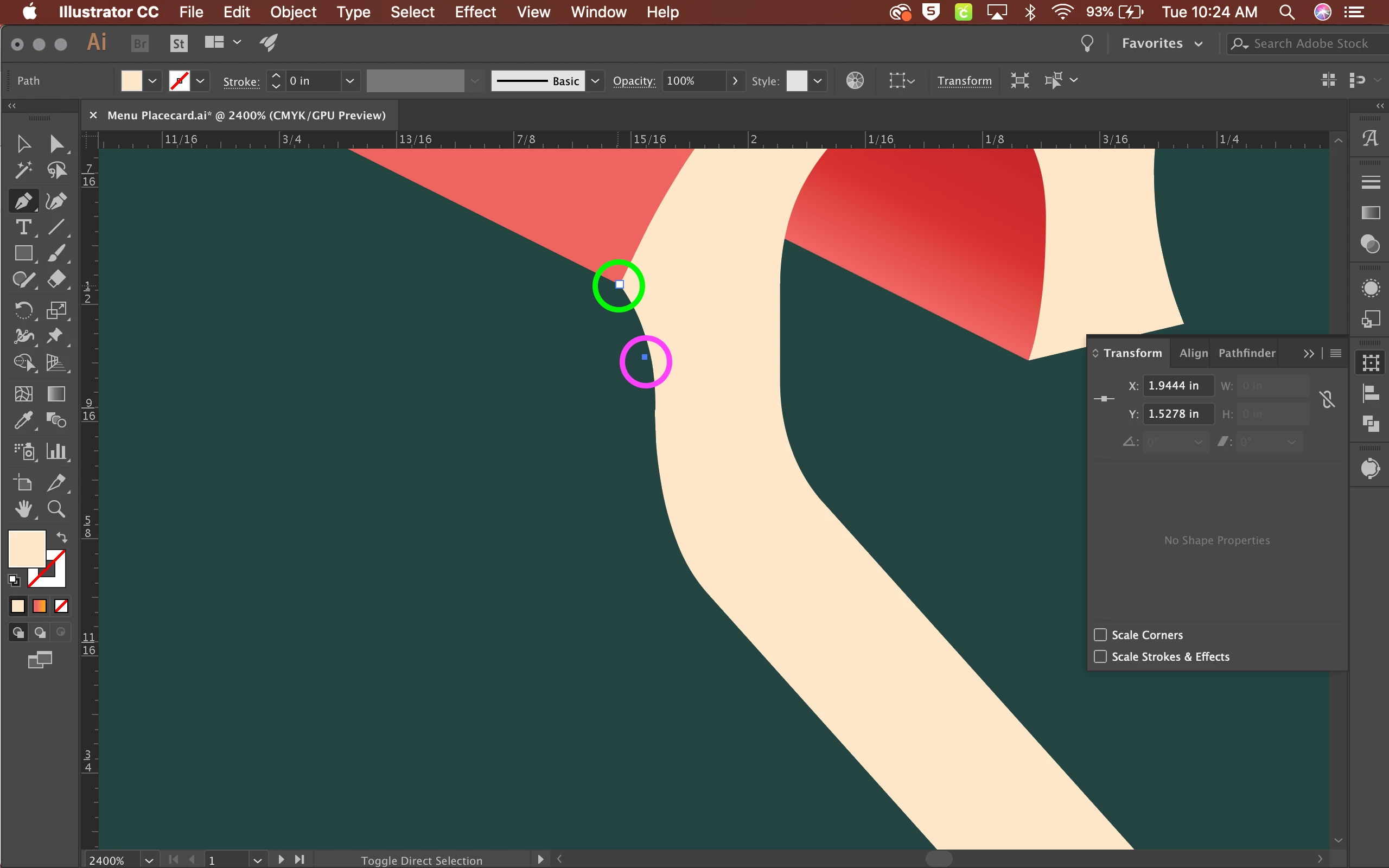The width and height of the screenshot is (1389, 868).
Task: Select the Type tool
Action: pos(23,227)
